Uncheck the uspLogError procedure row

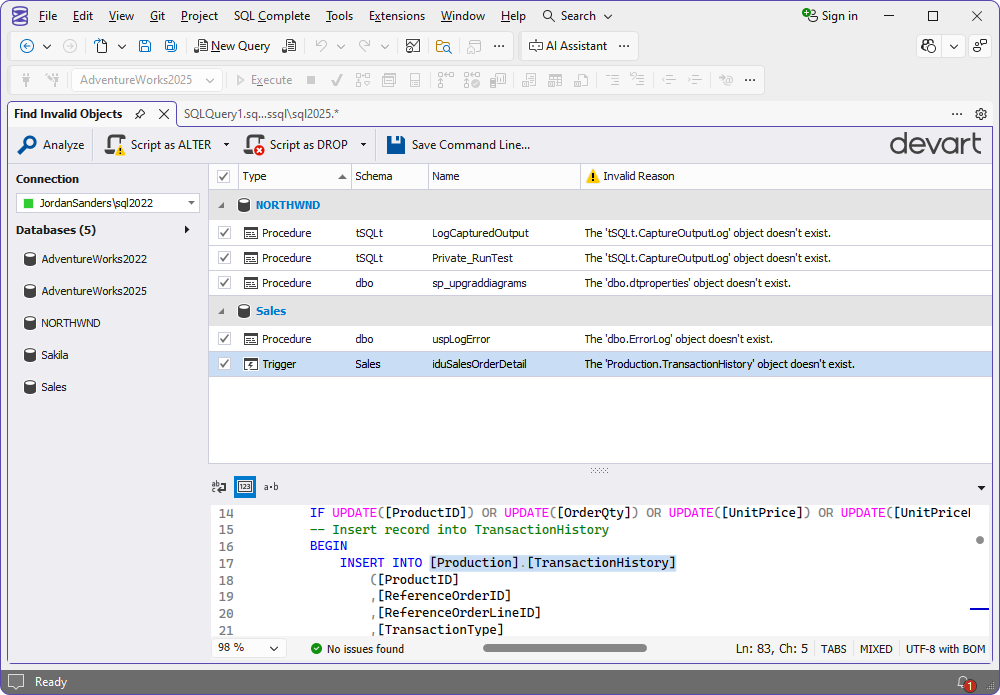coord(224,338)
